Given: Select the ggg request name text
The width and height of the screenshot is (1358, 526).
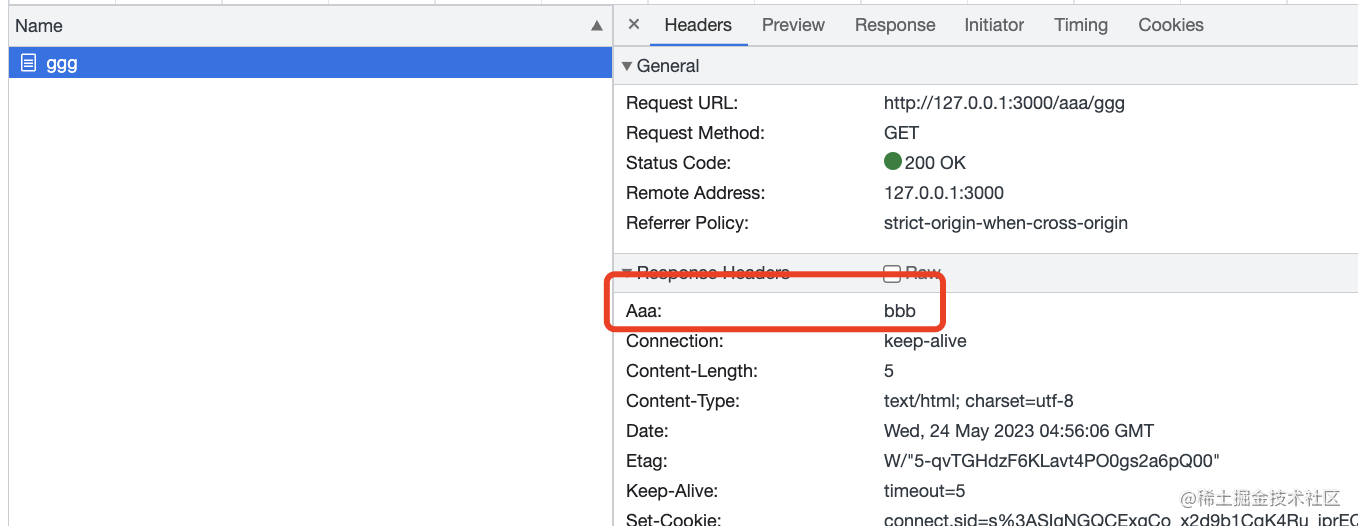Looking at the screenshot, I should point(62,63).
